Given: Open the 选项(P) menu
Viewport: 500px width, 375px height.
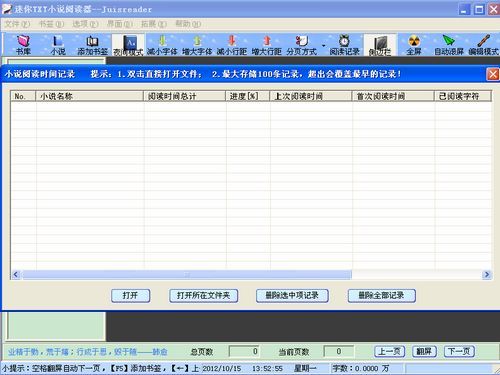Looking at the screenshot, I should pyautogui.click(x=86, y=24).
